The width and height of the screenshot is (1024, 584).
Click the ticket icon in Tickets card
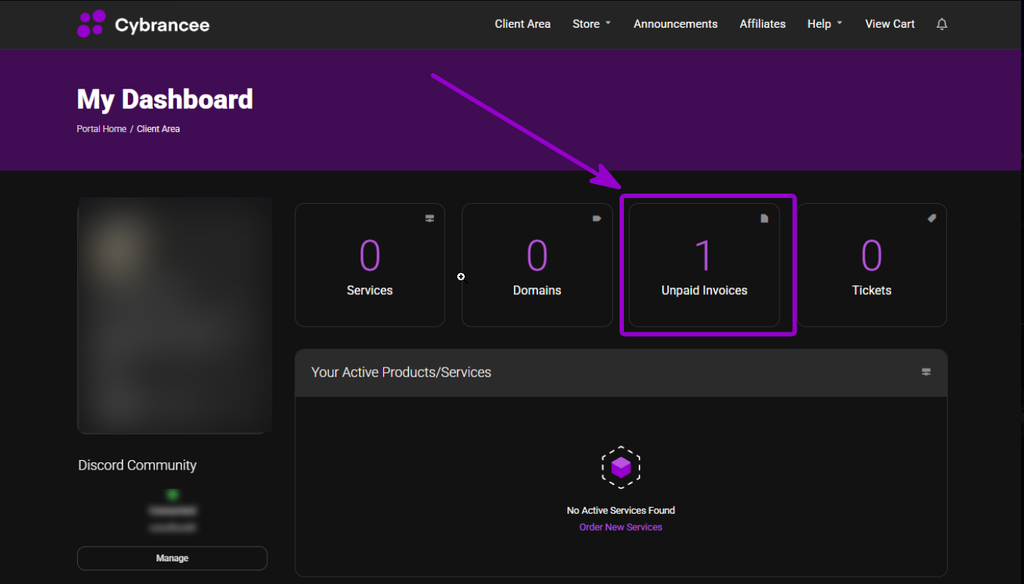tap(932, 218)
